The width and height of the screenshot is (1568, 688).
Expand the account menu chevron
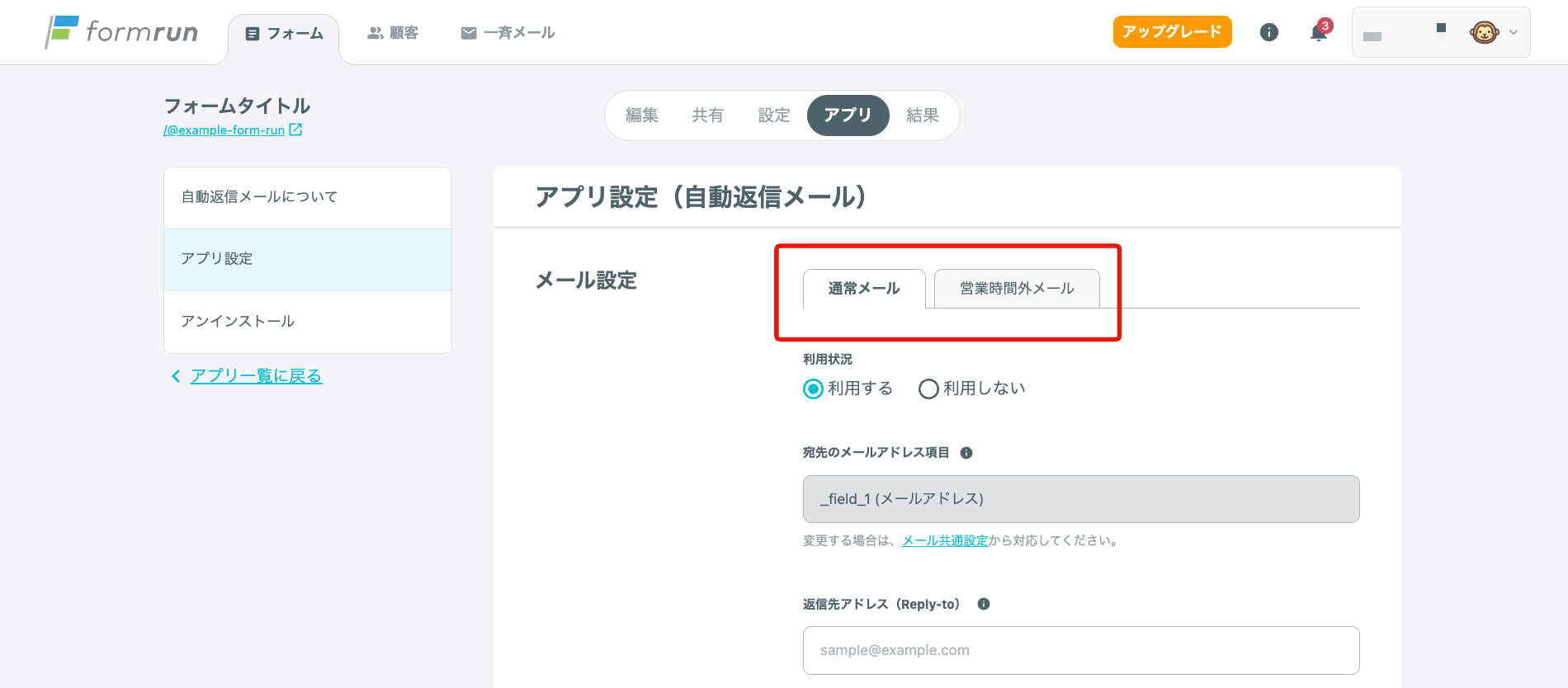click(x=1514, y=32)
